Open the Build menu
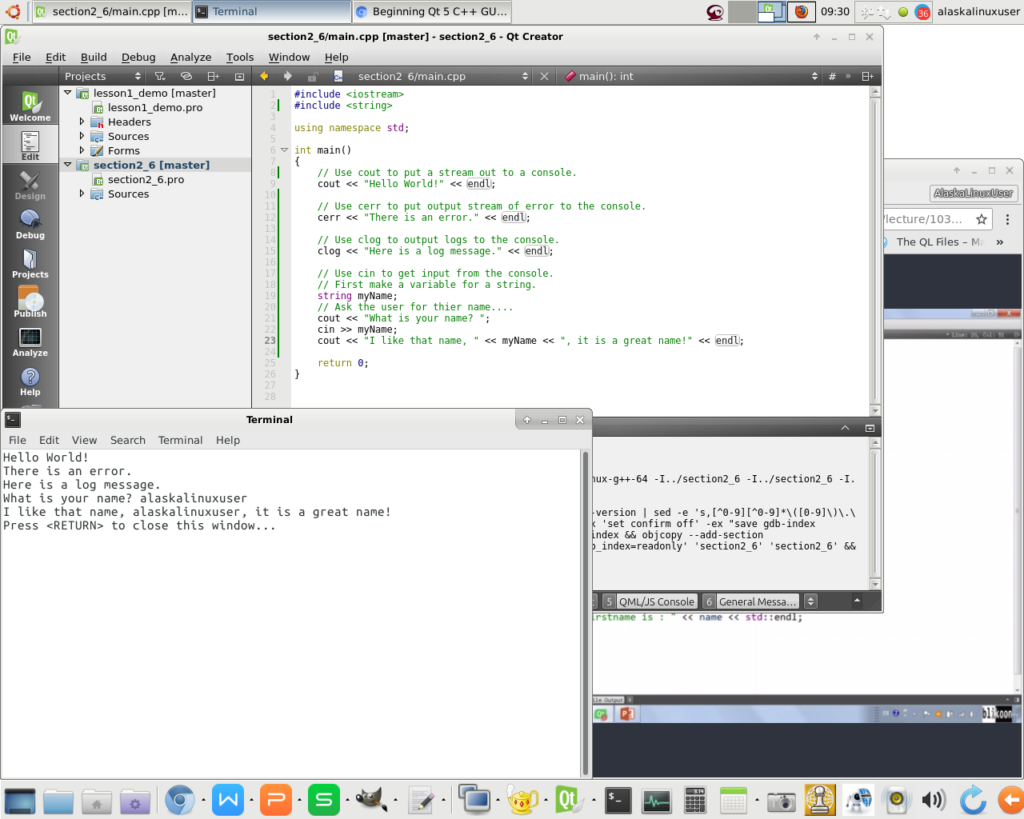The width and height of the screenshot is (1024, 819). (94, 57)
